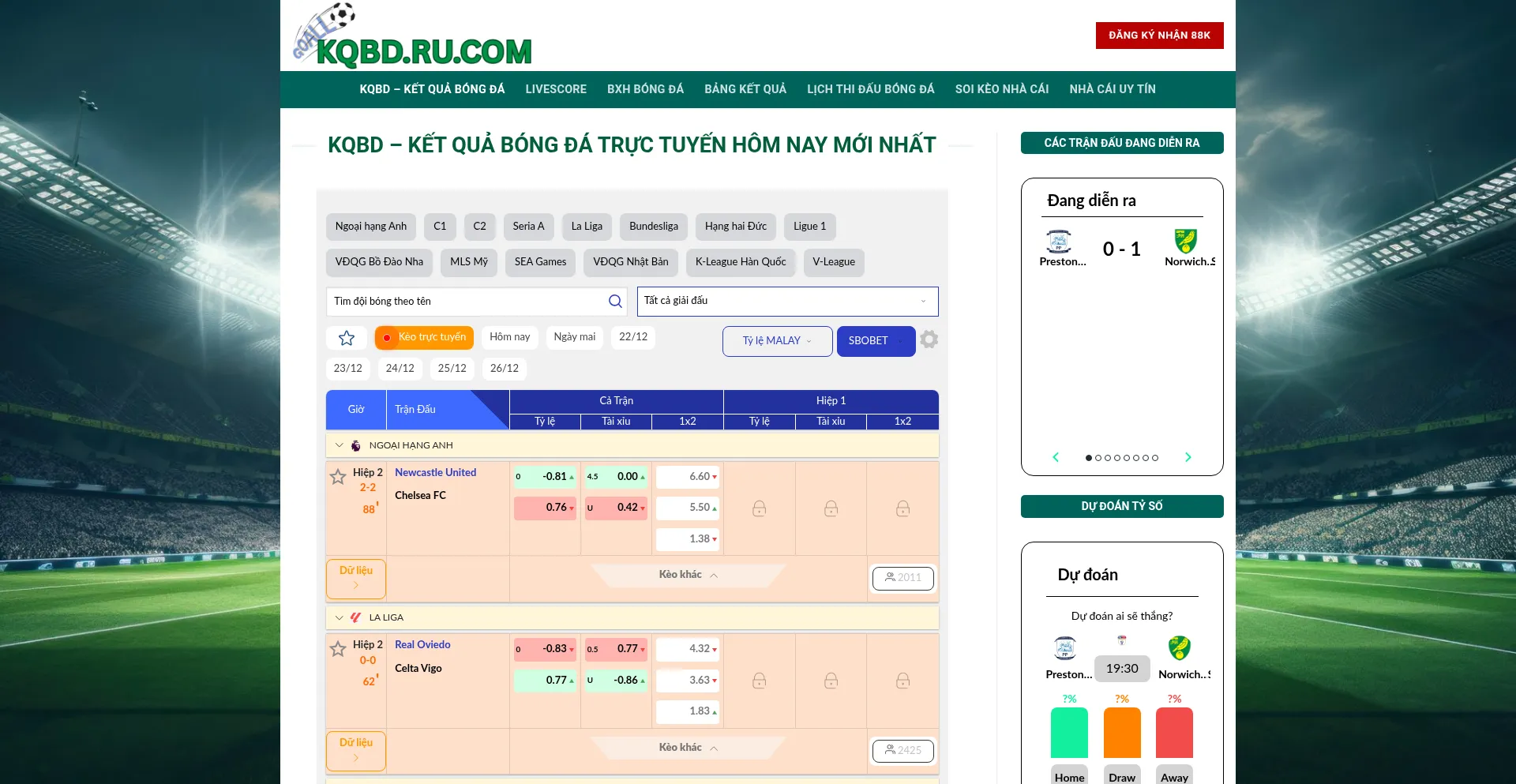Click Norwich team crest in live match

pyautogui.click(x=1185, y=241)
